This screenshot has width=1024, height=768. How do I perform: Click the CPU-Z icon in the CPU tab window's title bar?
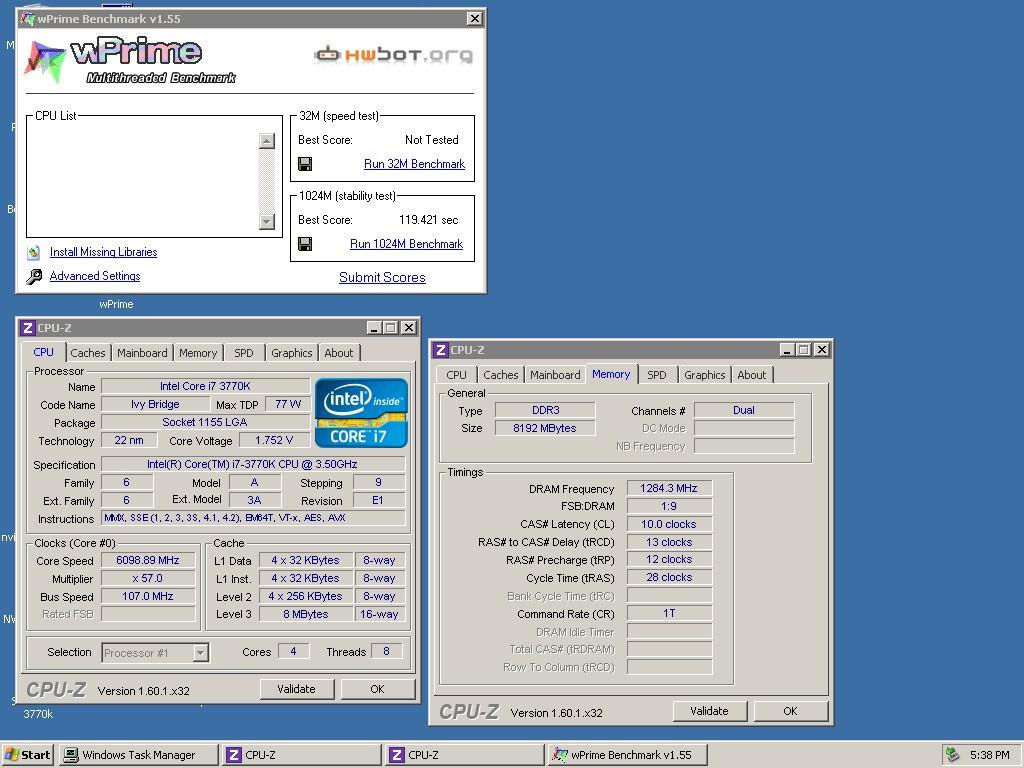(x=27, y=328)
